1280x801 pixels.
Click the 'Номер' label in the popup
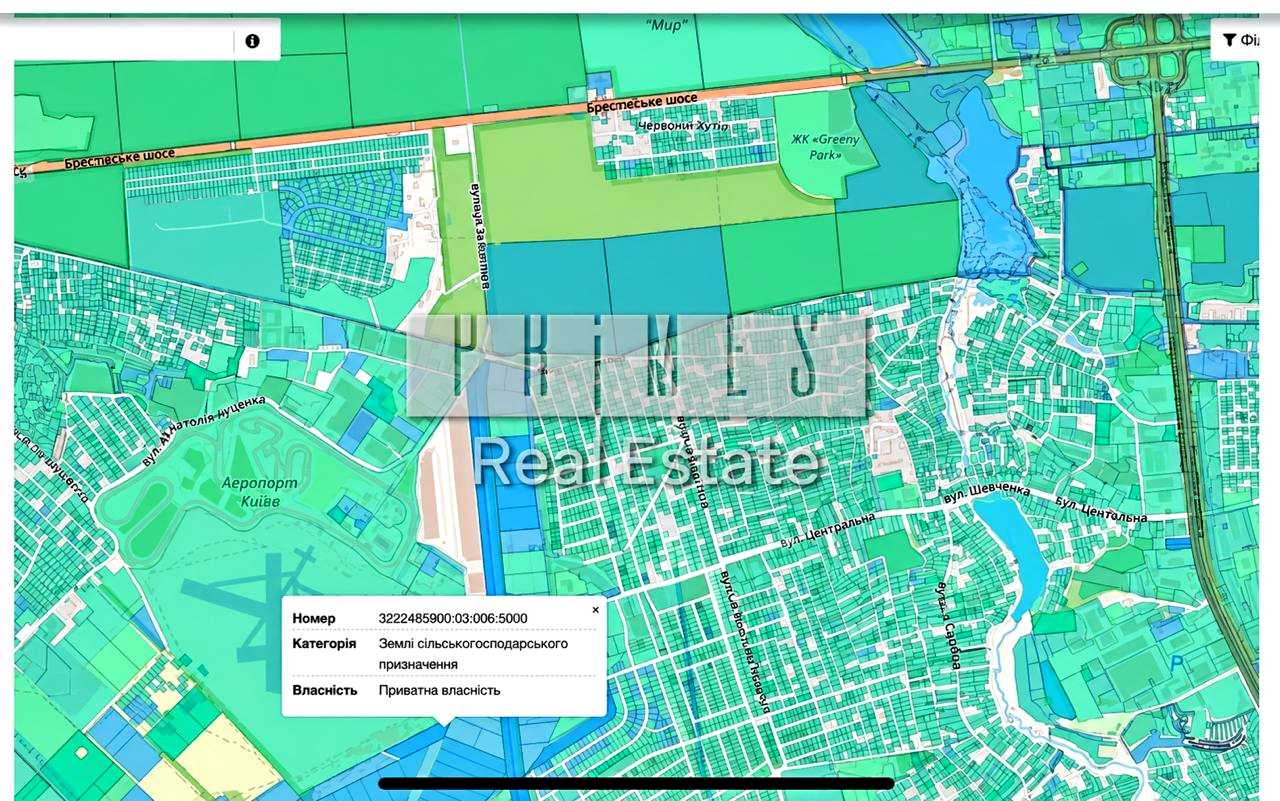(314, 618)
